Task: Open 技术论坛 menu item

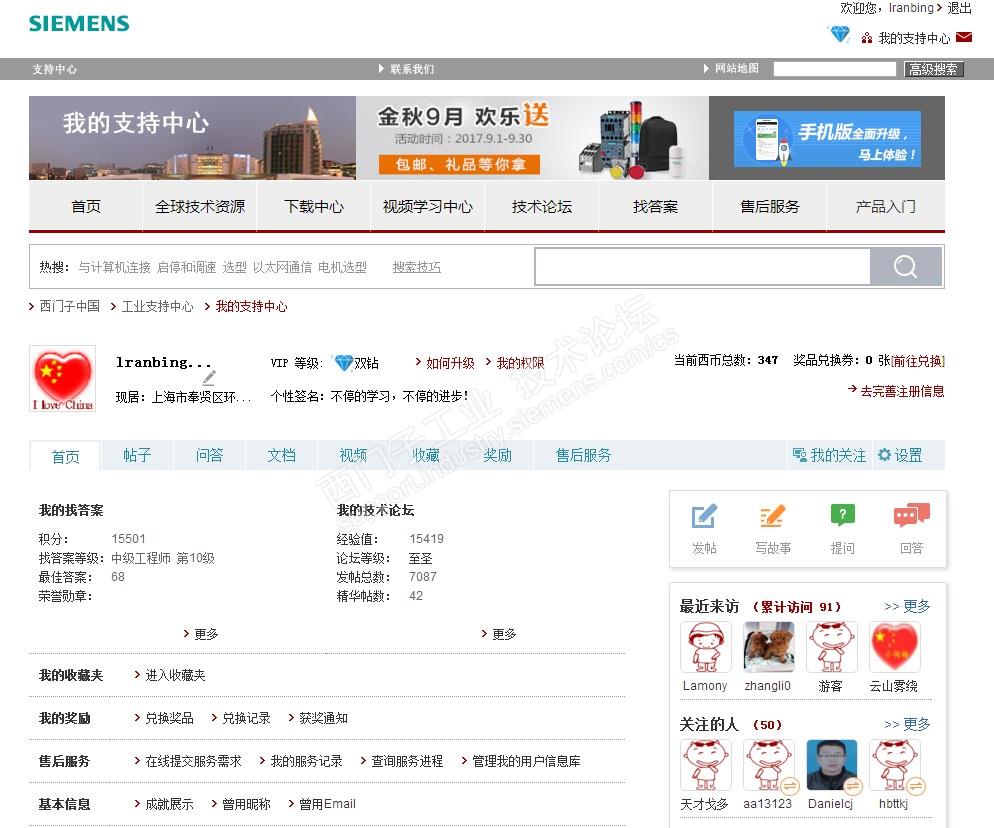Action: (541, 207)
